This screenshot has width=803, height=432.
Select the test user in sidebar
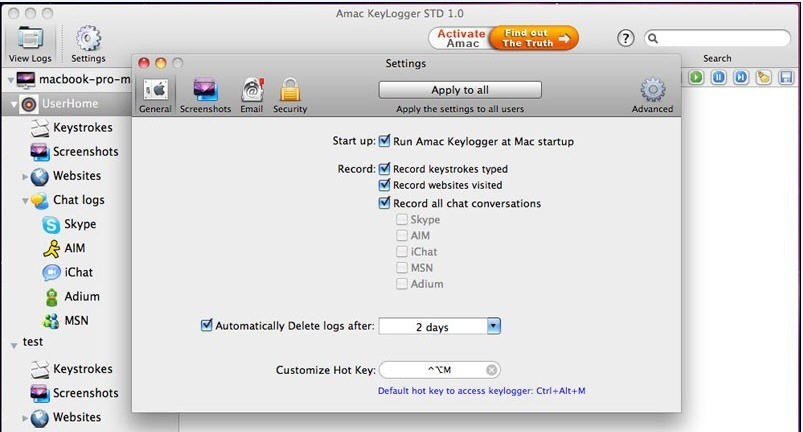(x=33, y=341)
